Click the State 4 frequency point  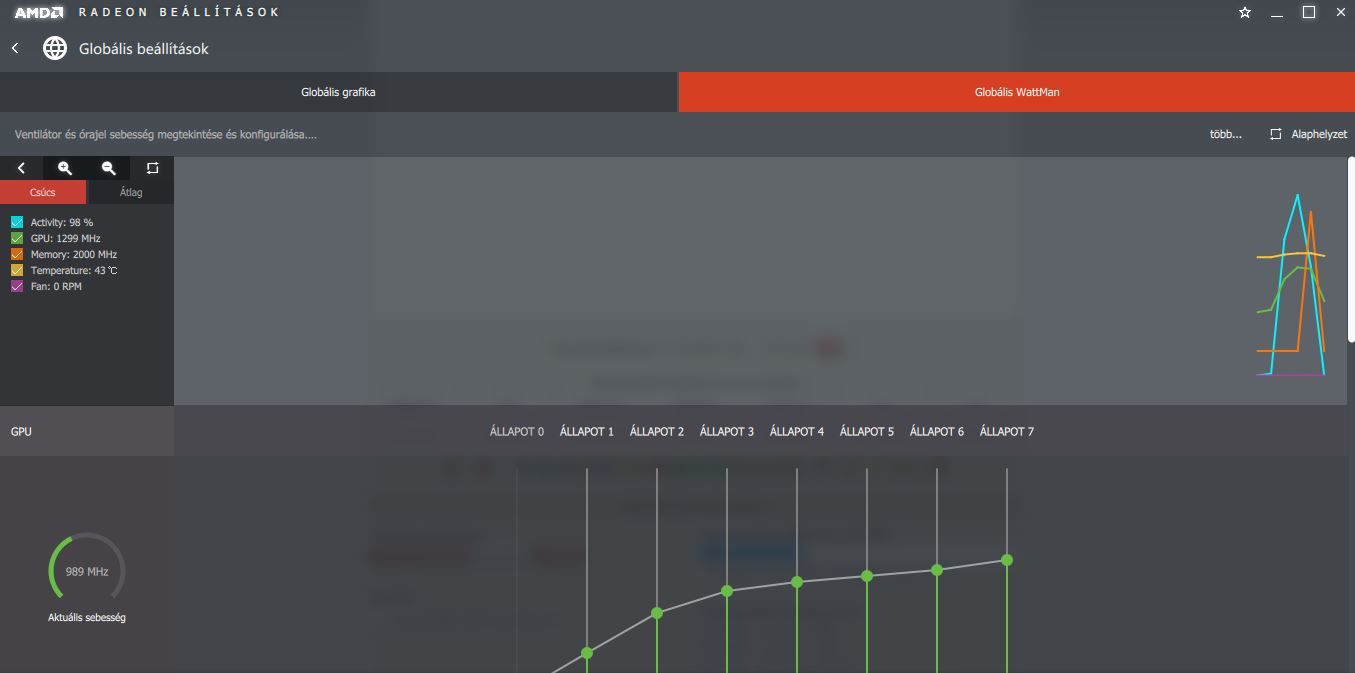click(x=797, y=582)
